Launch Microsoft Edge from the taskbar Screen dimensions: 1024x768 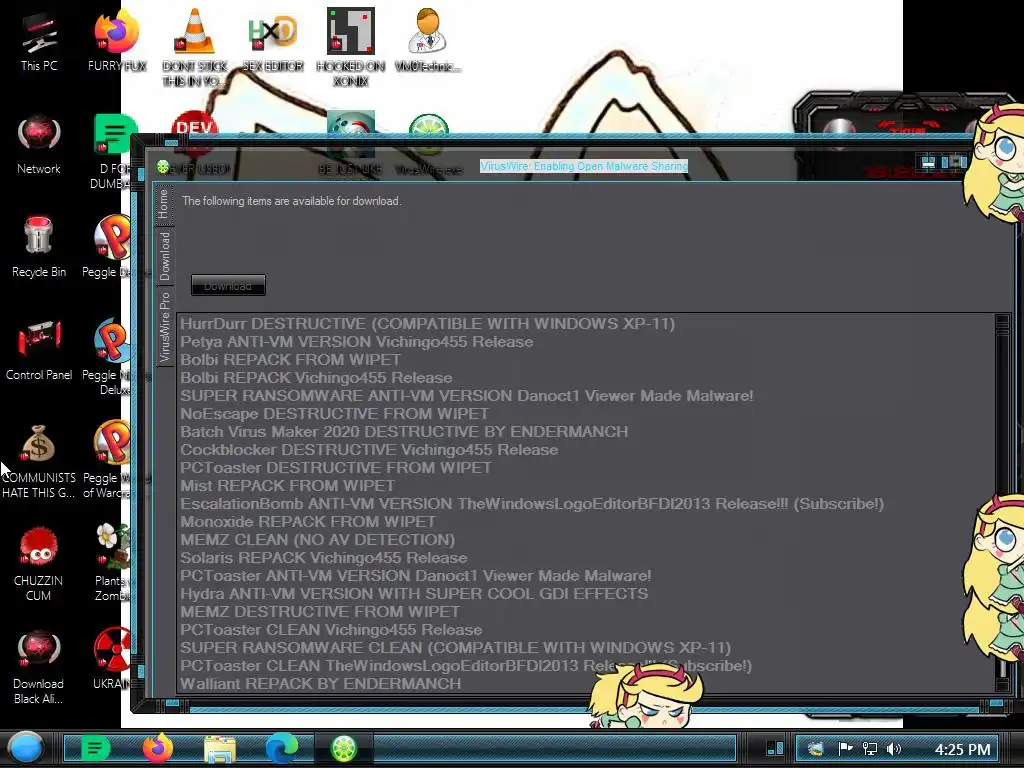pos(281,748)
